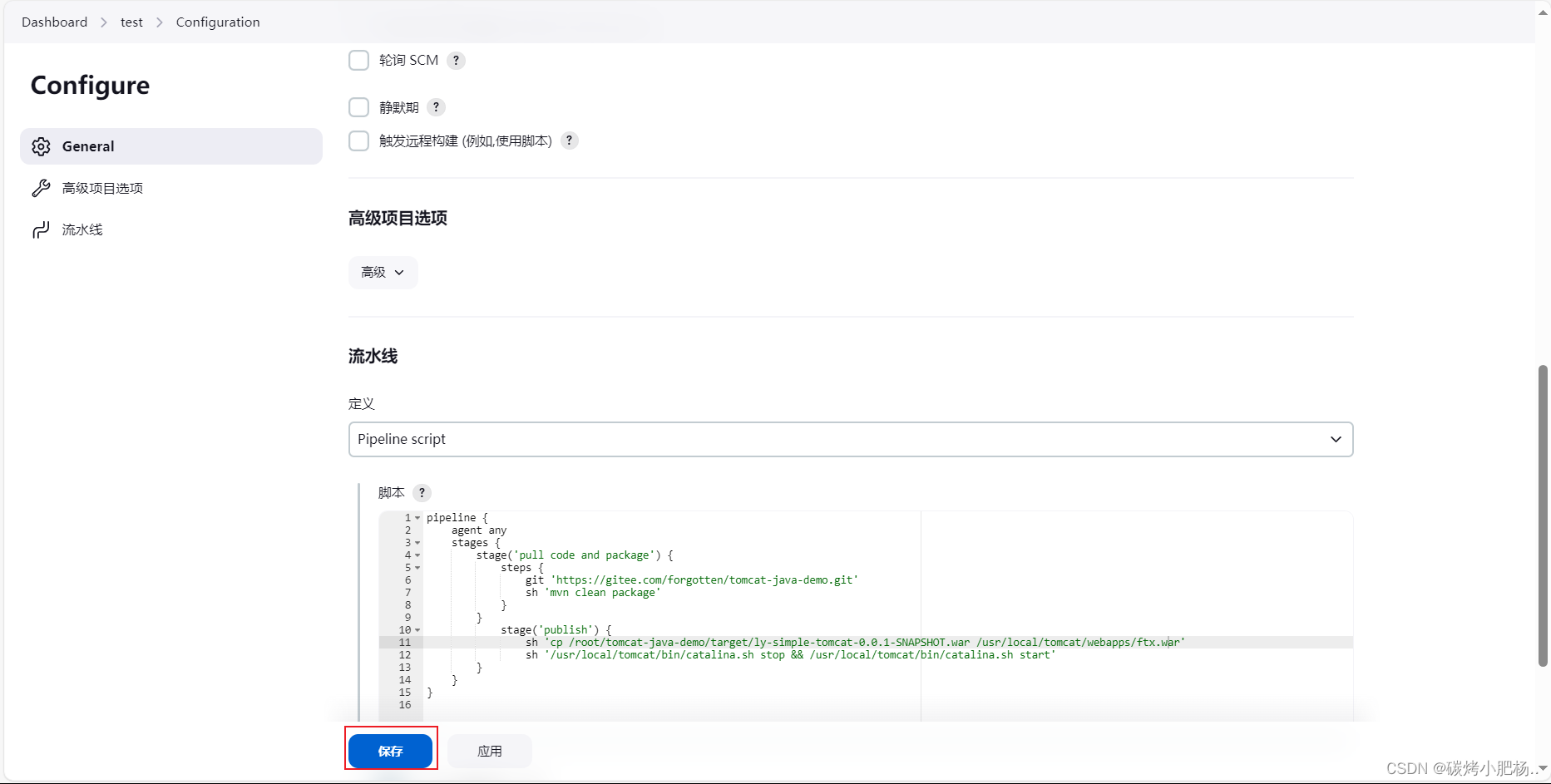The image size is (1551, 784).
Task: Click line number 16 in editor gutter
Action: (x=405, y=705)
